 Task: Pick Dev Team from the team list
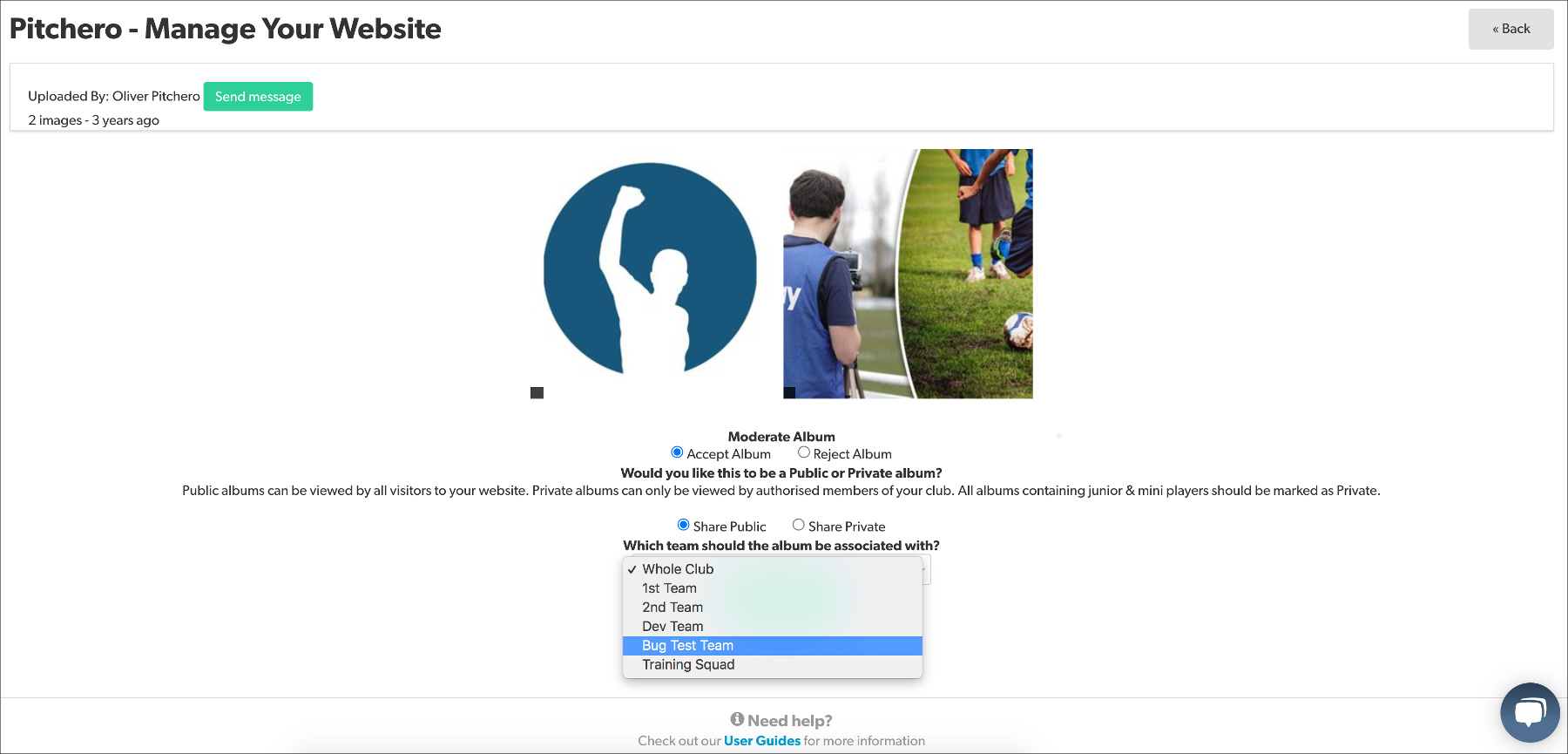click(x=773, y=627)
